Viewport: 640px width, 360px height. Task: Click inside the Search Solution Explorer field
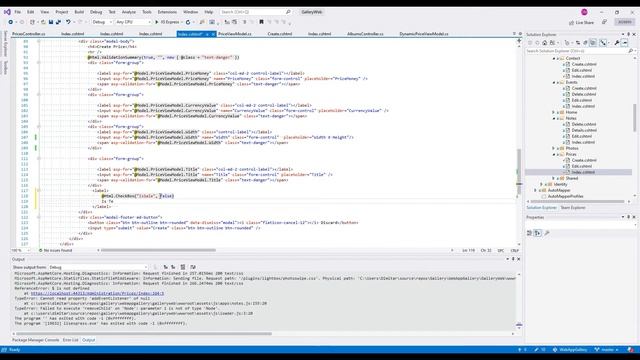(576, 51)
